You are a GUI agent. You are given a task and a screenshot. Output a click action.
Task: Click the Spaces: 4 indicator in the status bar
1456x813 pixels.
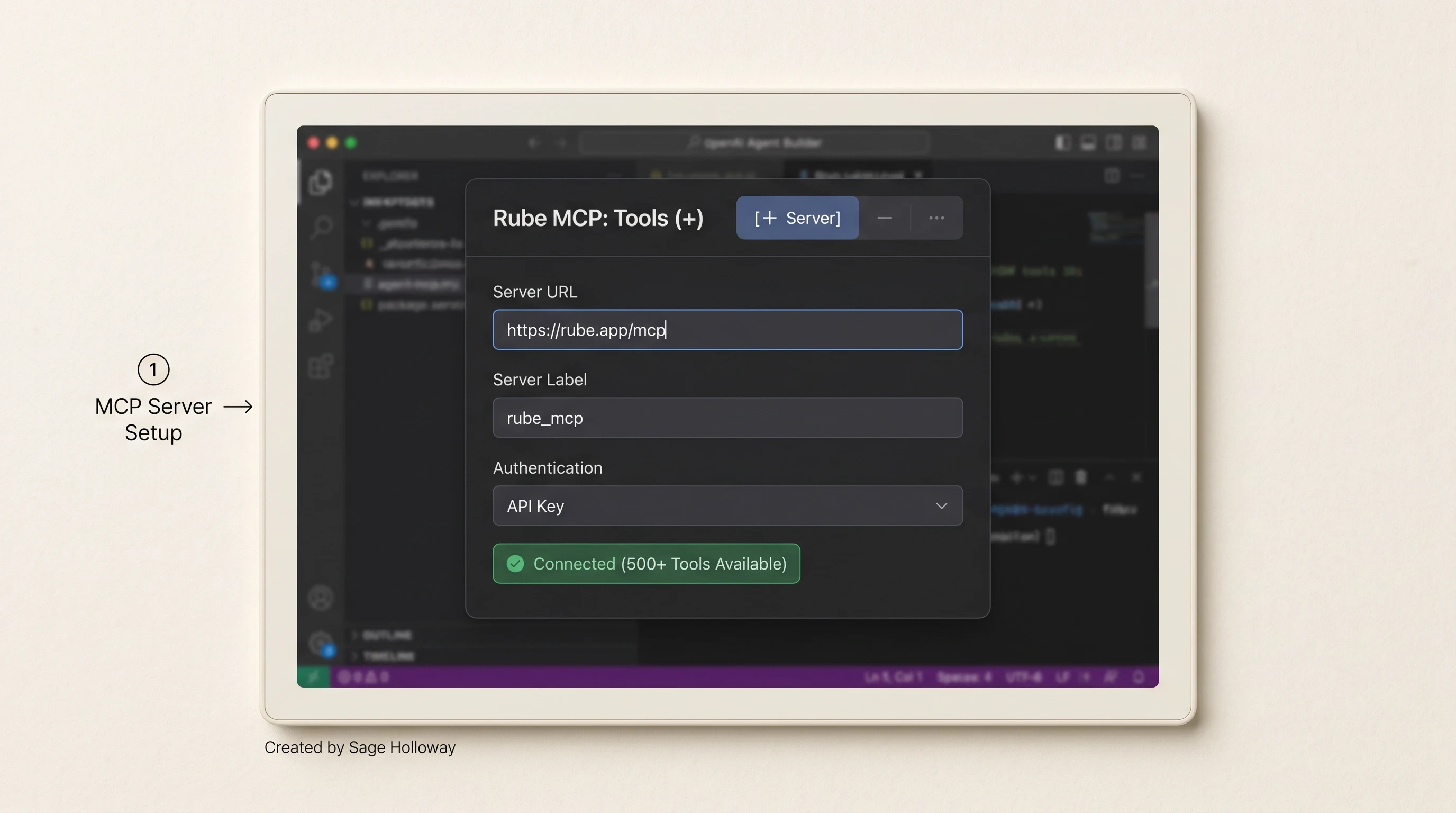(x=963, y=677)
